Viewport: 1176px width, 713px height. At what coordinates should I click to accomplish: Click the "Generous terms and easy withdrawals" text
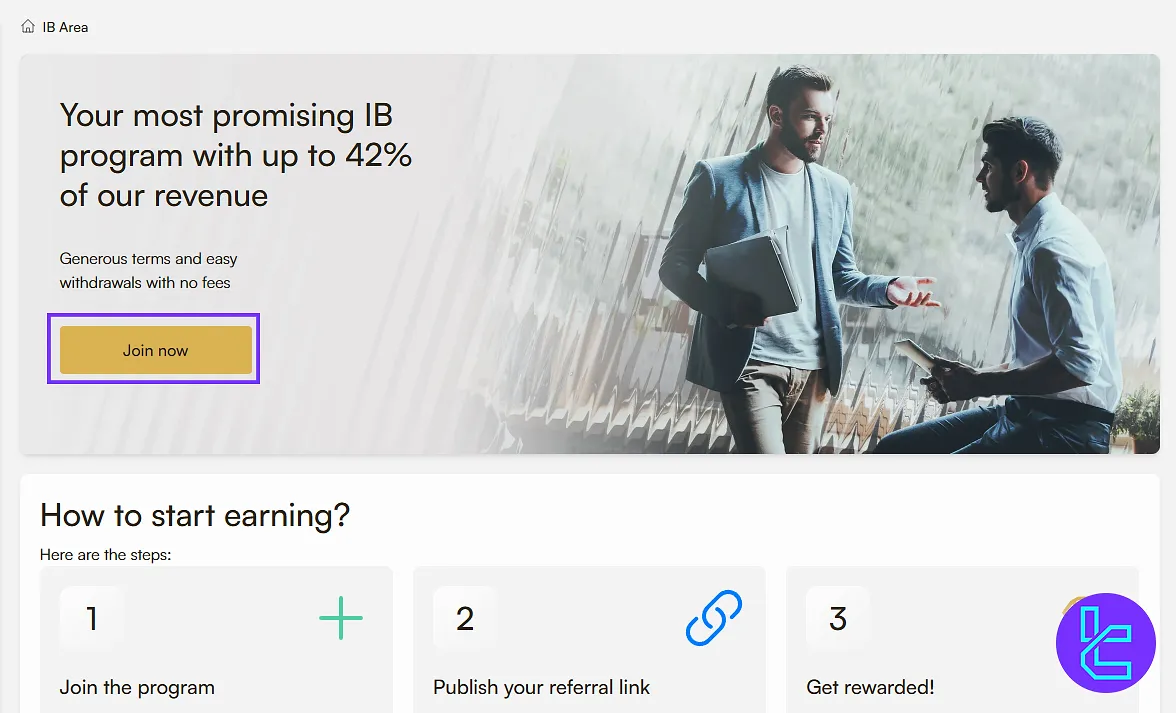point(148,271)
